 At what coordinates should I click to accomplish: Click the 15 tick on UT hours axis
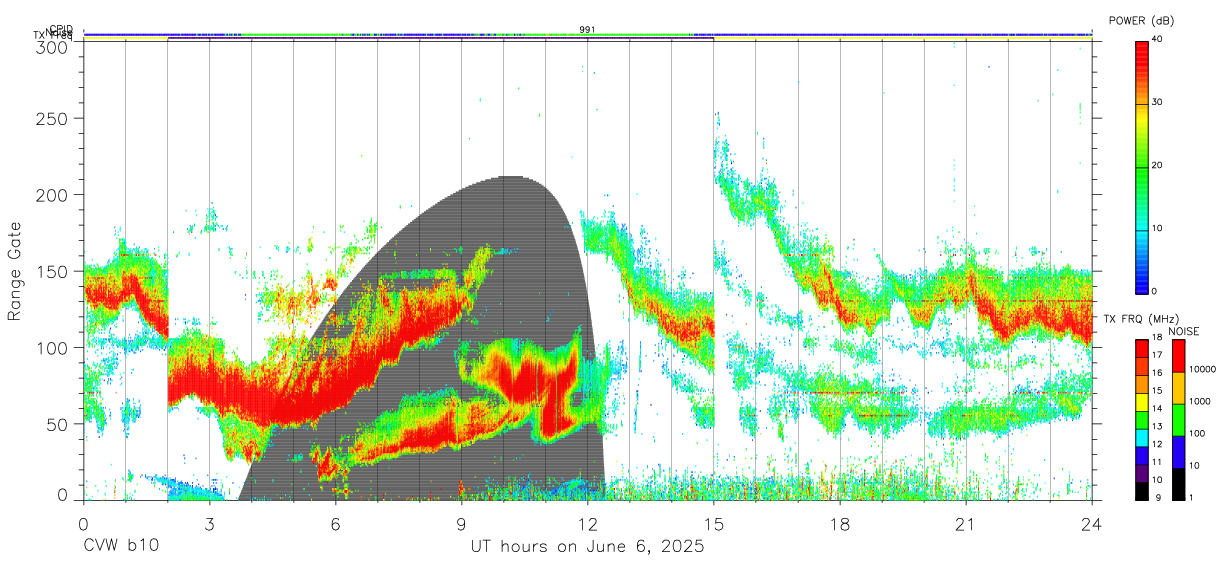714,523
